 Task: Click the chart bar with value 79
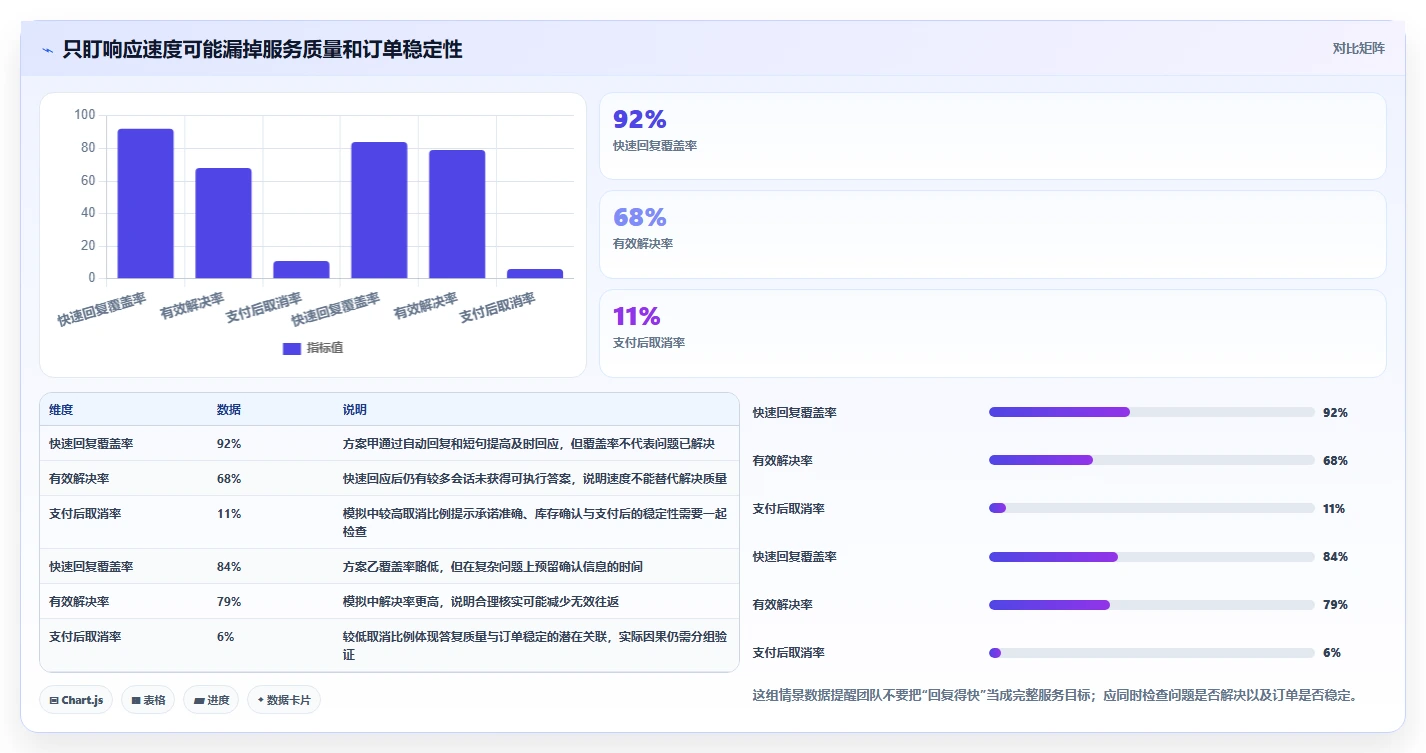pos(457,214)
